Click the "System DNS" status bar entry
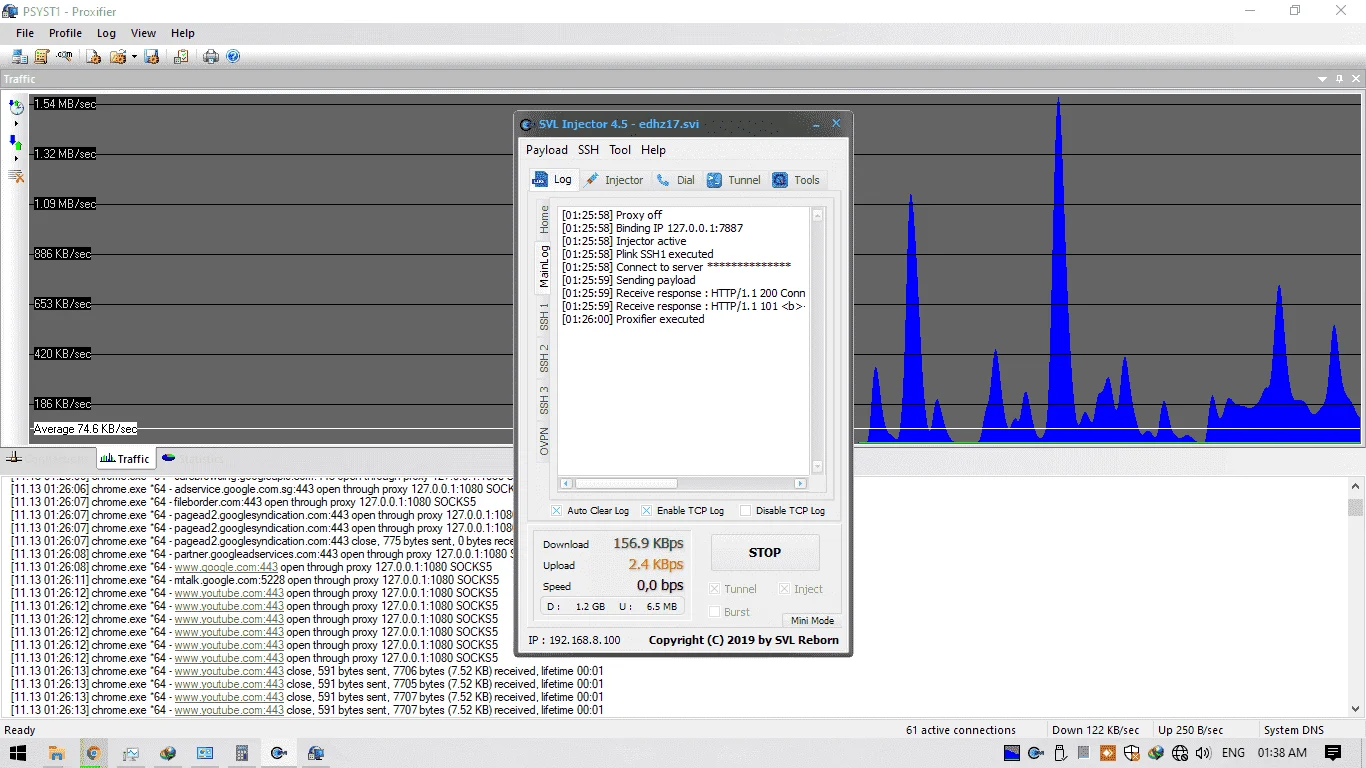1366x768 pixels. point(1294,730)
